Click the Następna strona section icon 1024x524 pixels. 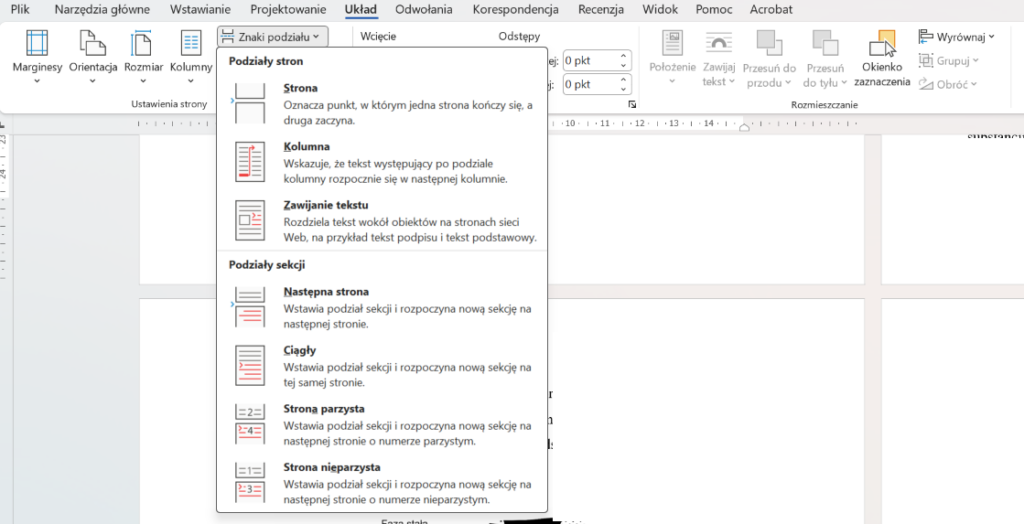coord(249,307)
